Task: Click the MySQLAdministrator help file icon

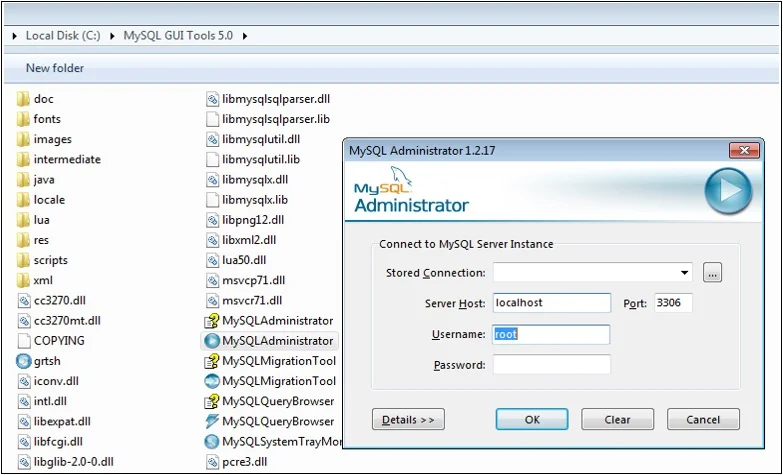Action: click(212, 321)
